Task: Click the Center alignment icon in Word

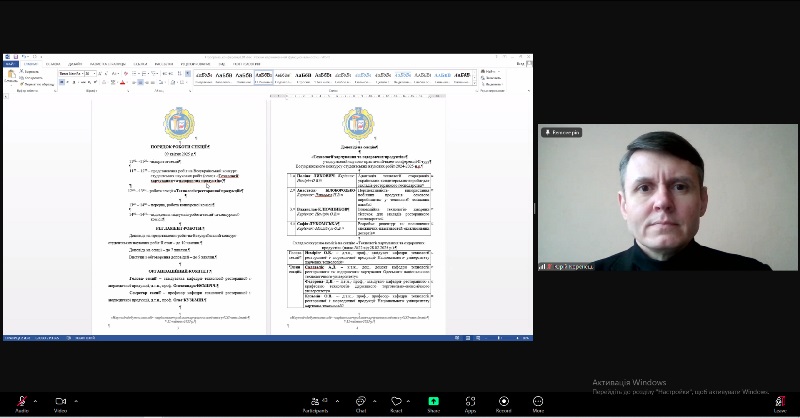Action: tap(140, 82)
